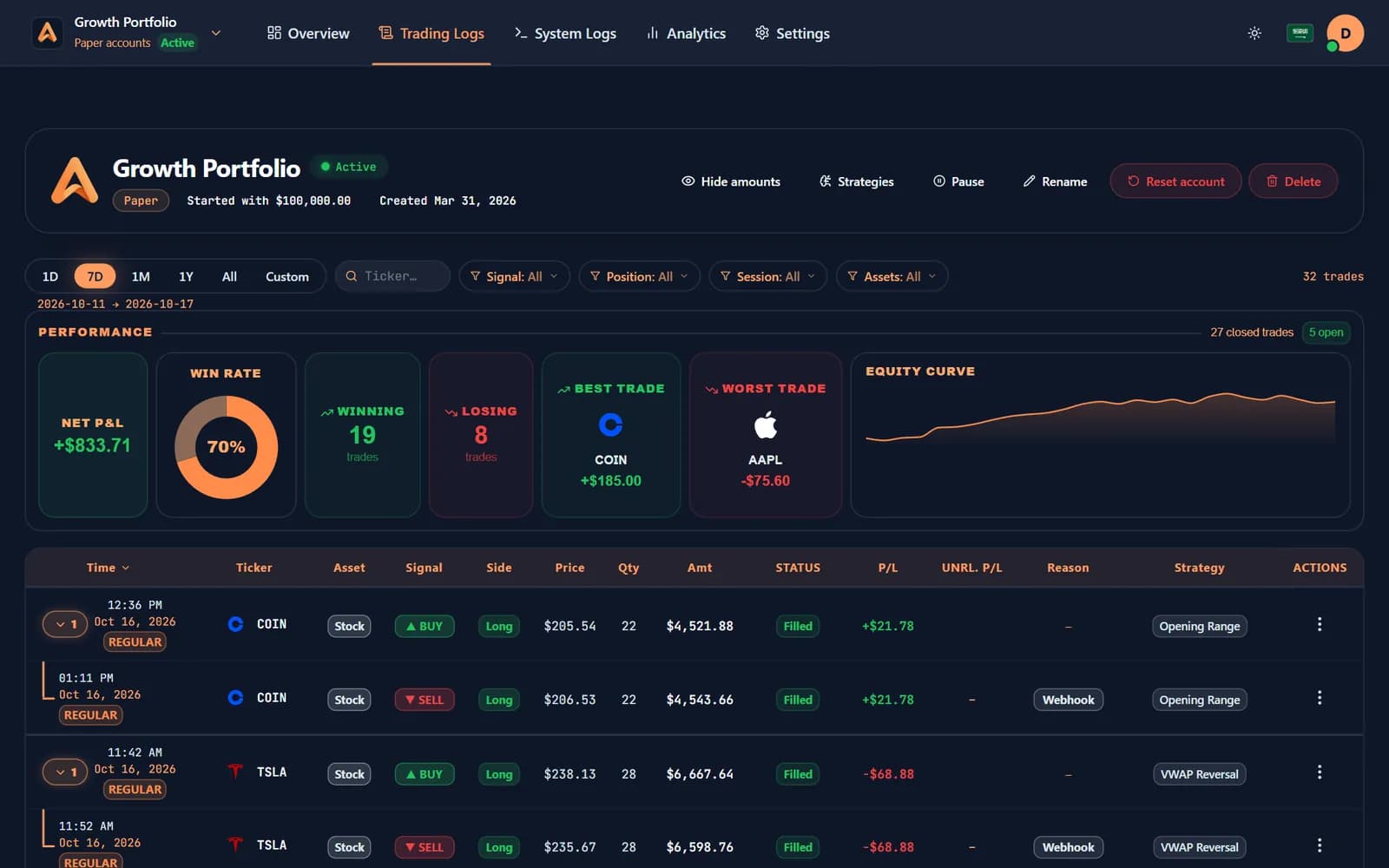The image size is (1389, 868).
Task: Switch to the System Logs tab
Action: [x=565, y=33]
